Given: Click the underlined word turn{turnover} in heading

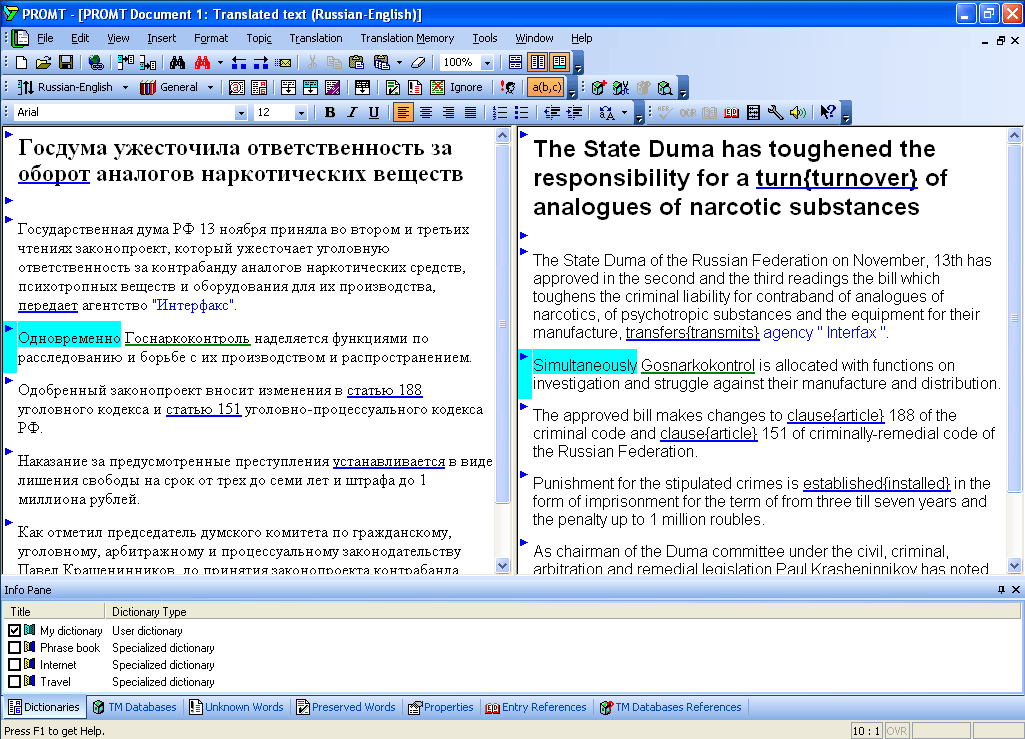Looking at the screenshot, I should 837,178.
